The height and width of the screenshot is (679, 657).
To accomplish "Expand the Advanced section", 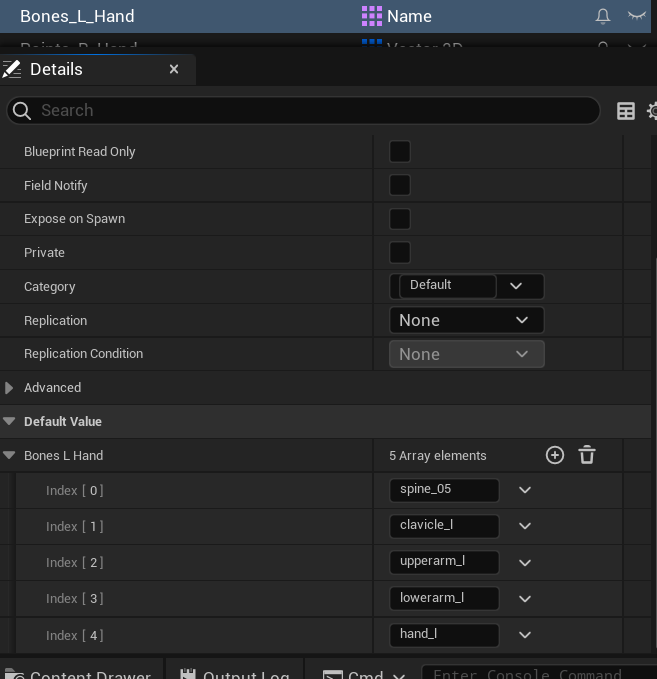I will (10, 388).
